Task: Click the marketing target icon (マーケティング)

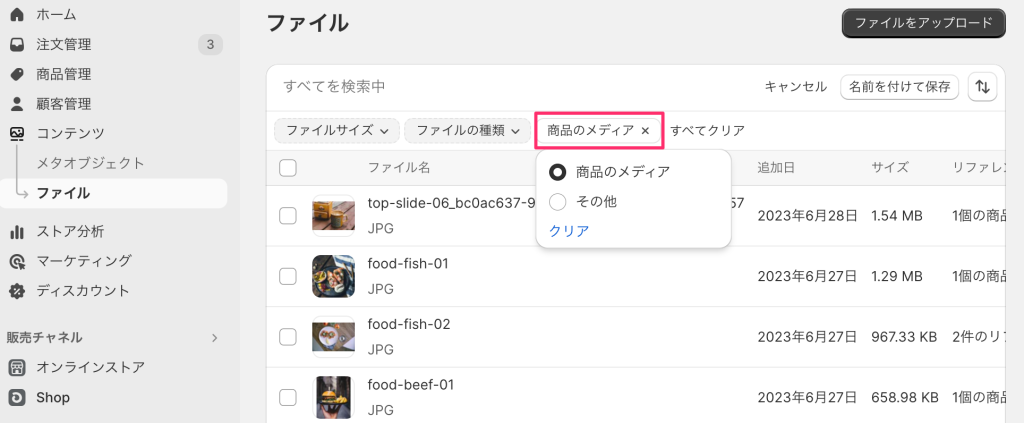Action: 17,261
